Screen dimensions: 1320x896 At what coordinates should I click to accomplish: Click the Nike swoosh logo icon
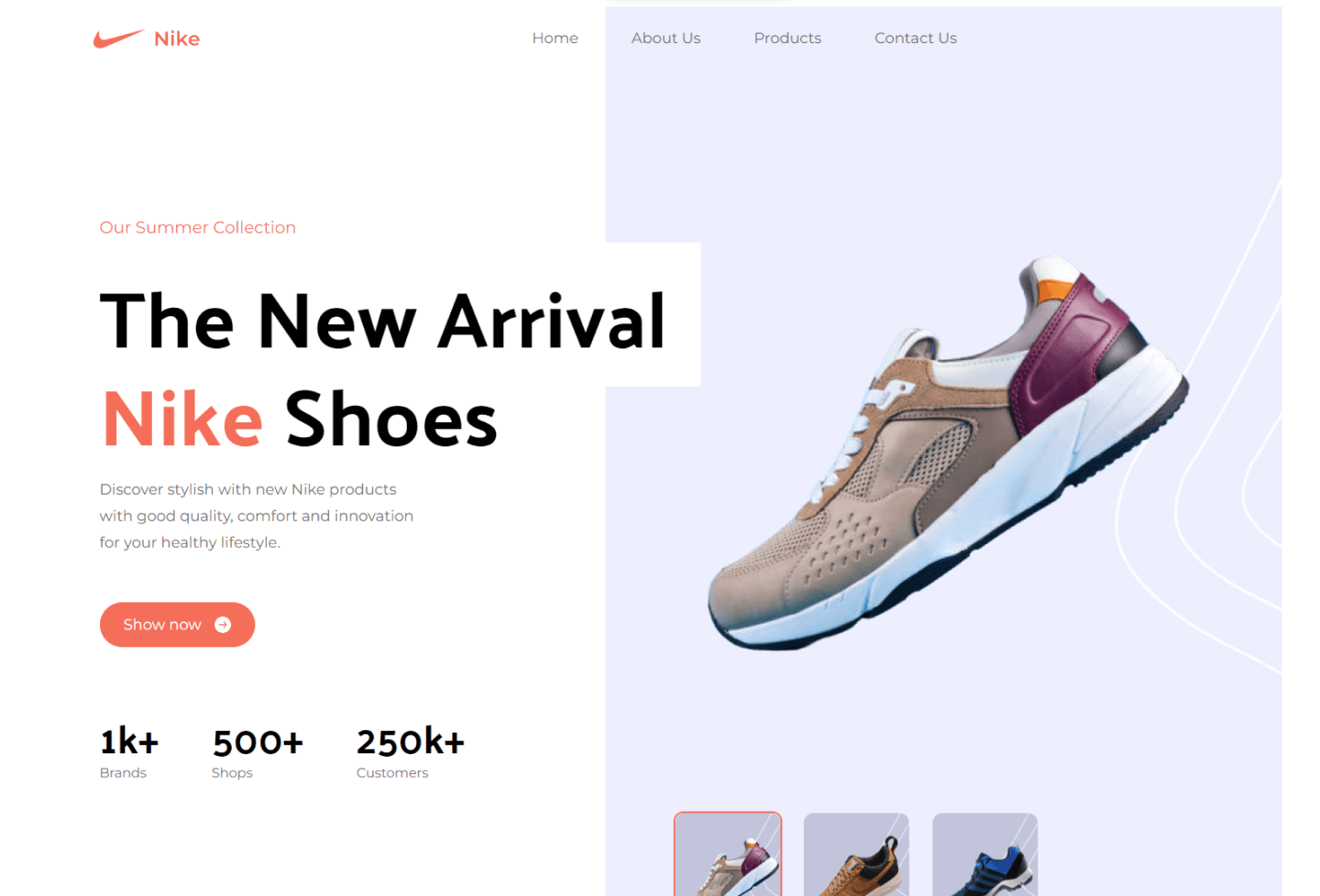(x=118, y=38)
